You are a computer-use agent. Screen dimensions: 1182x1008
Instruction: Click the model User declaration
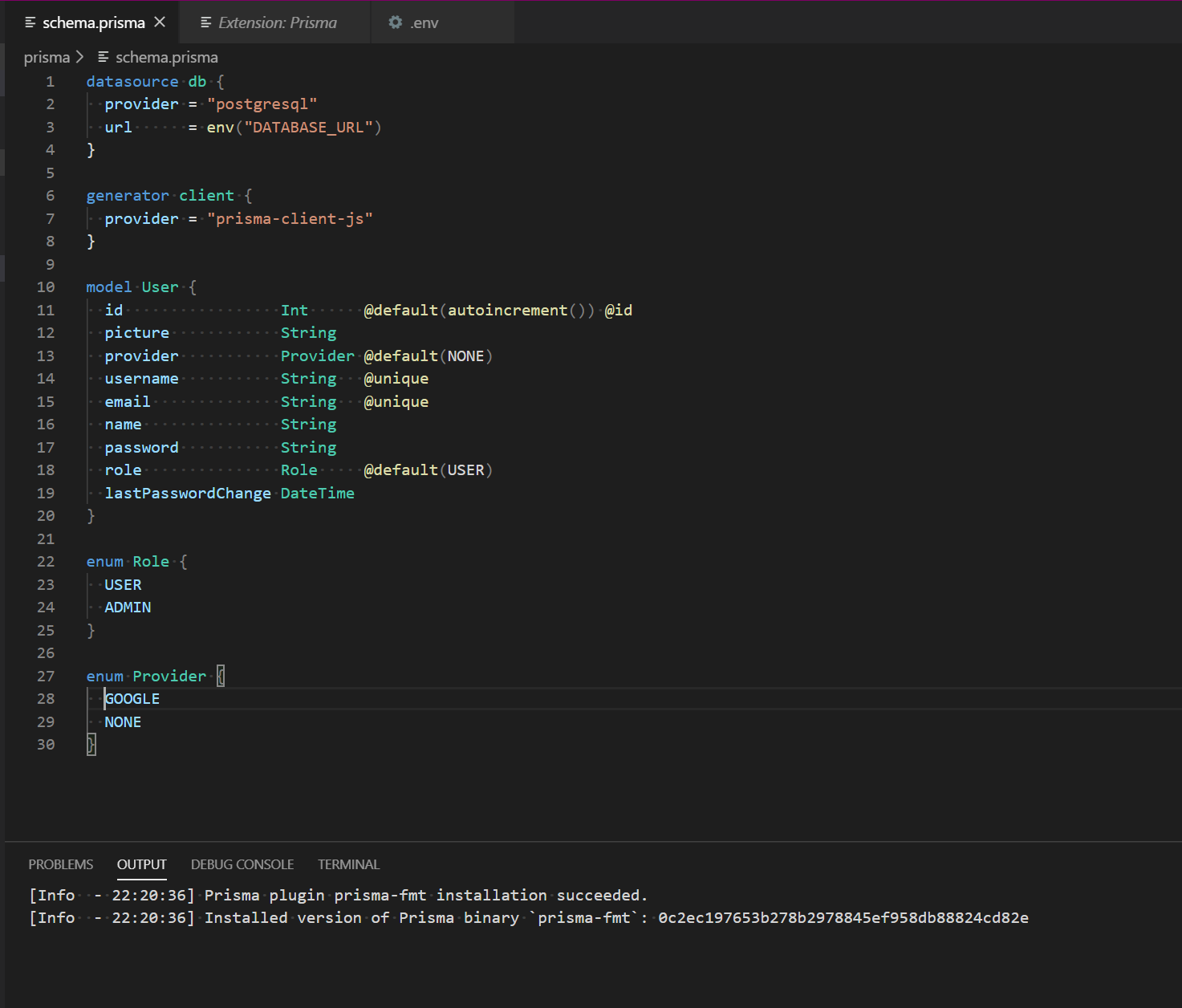click(x=160, y=287)
